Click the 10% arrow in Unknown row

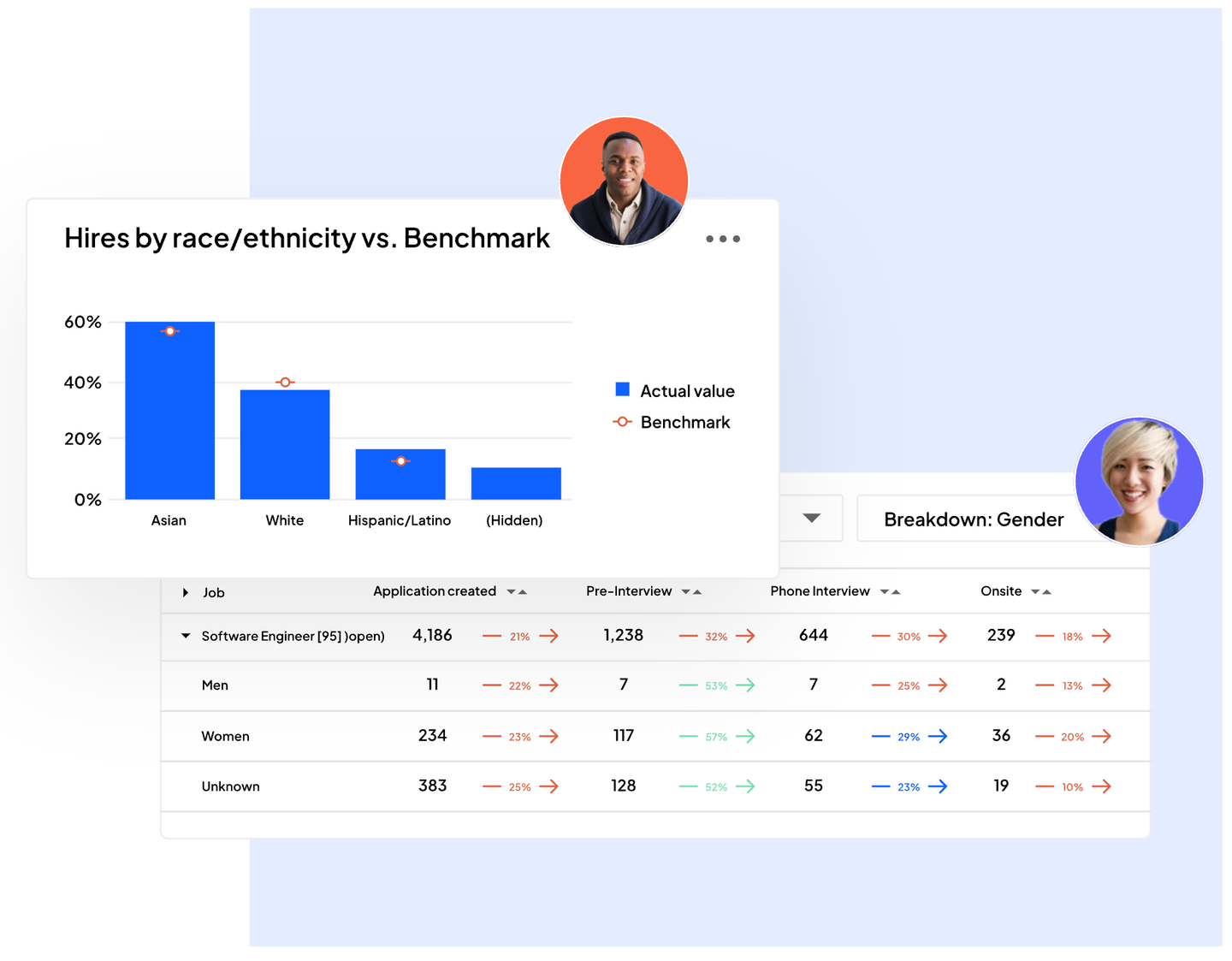pos(1074,786)
